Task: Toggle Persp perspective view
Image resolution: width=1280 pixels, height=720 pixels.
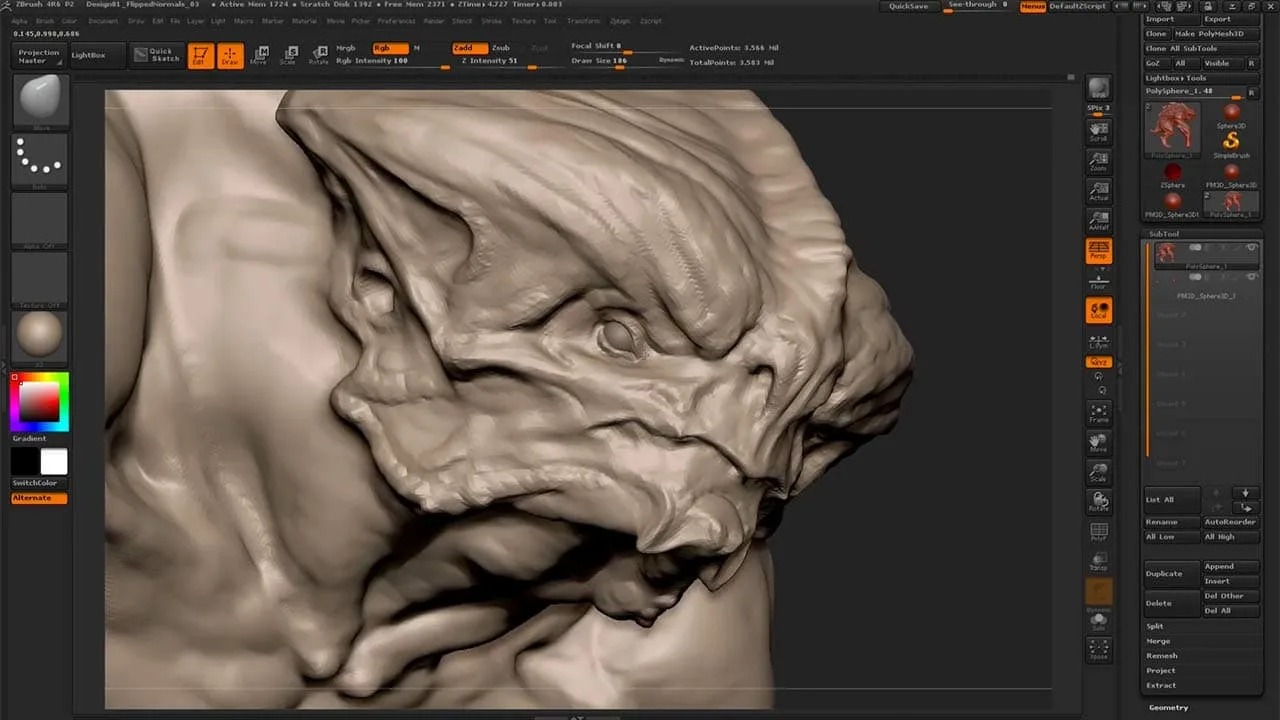Action: point(1098,251)
